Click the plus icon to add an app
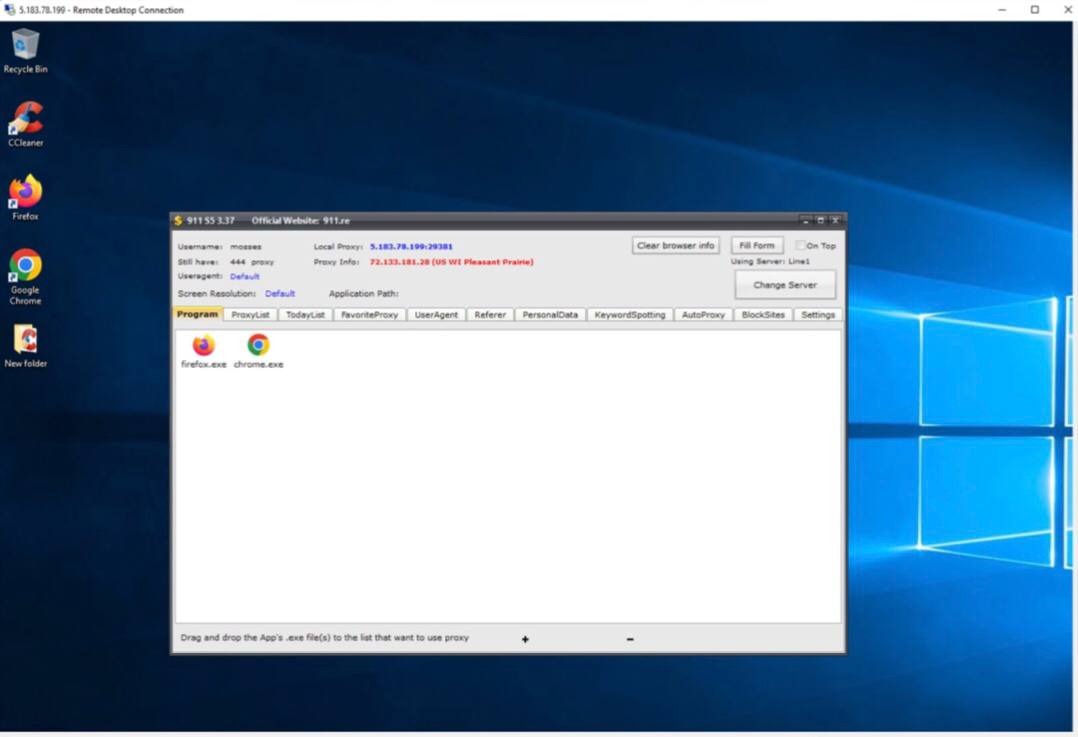Viewport: 1078px width, 737px height. point(525,639)
